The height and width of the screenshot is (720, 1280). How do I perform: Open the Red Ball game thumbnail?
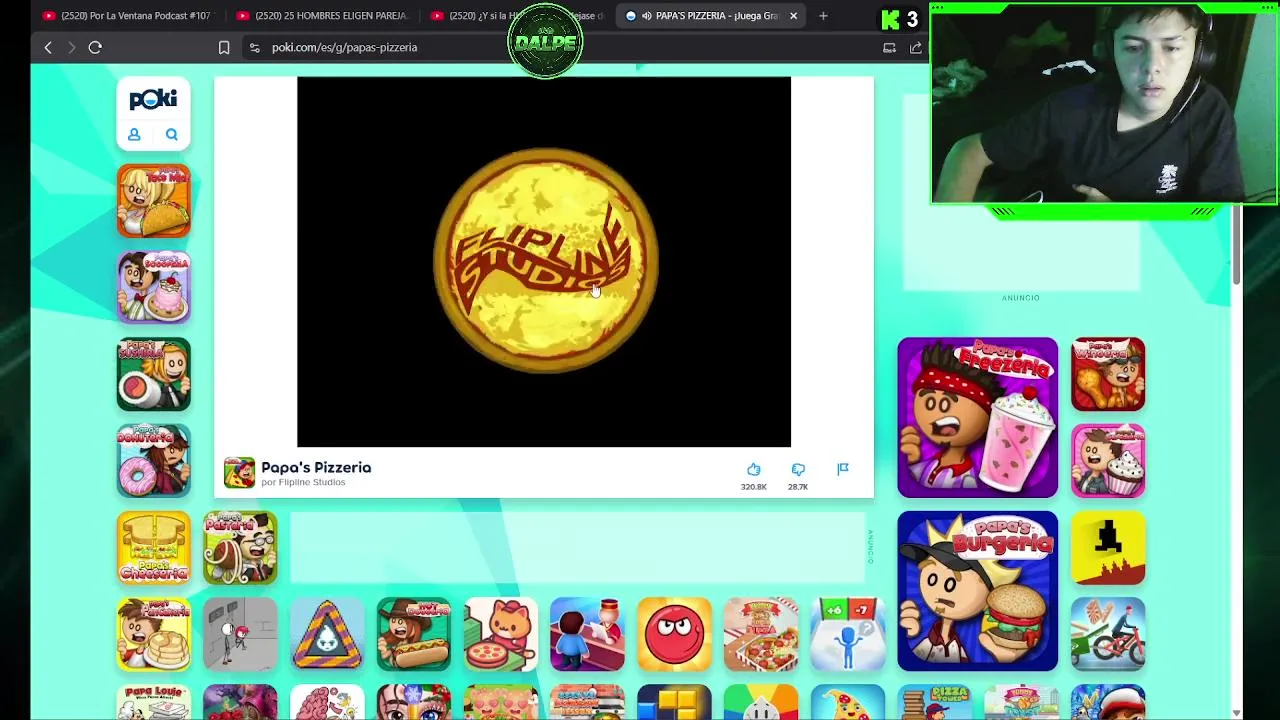tap(674, 635)
